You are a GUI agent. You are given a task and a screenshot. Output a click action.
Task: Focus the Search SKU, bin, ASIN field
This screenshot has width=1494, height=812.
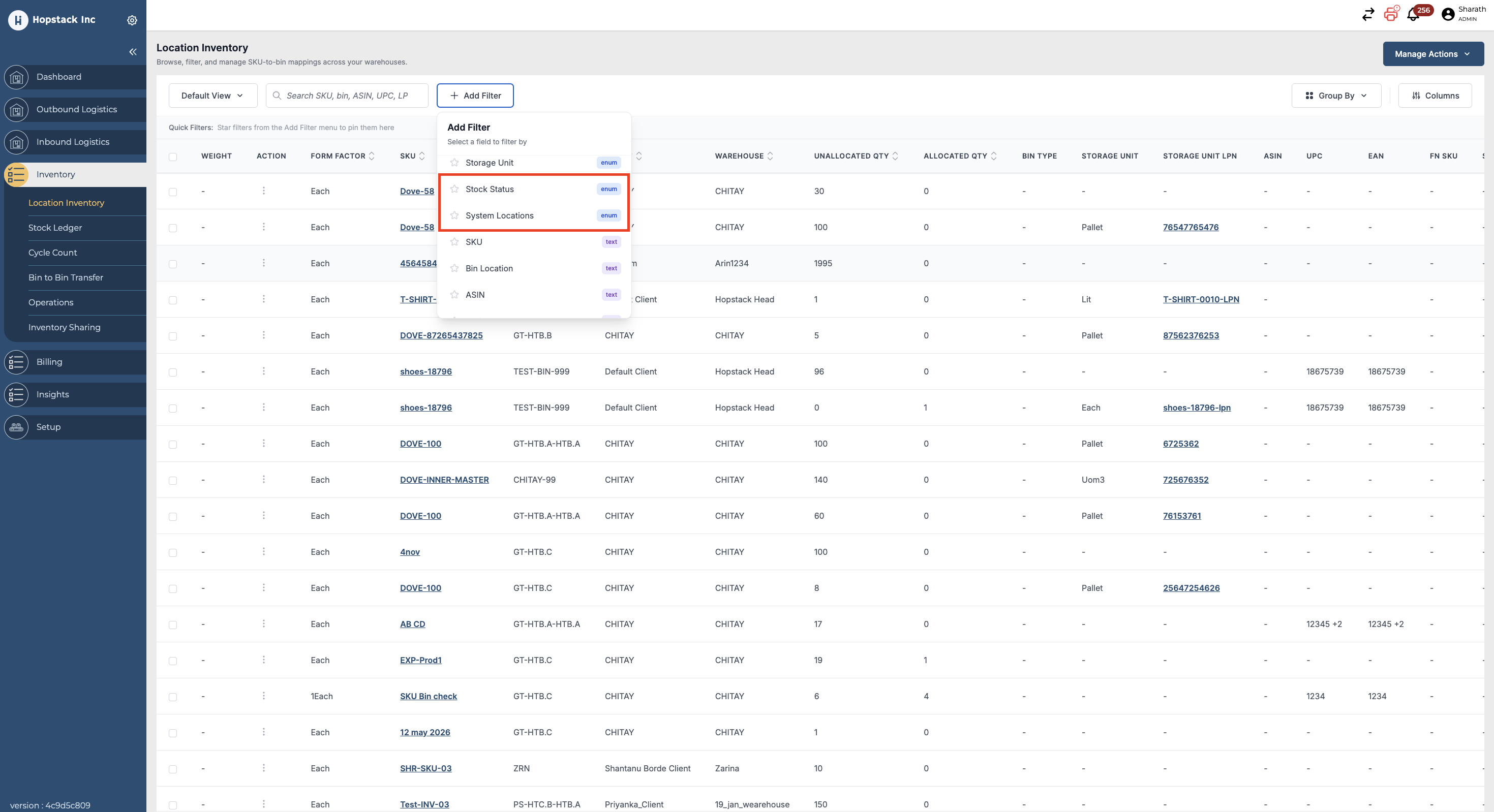pyautogui.click(x=347, y=96)
